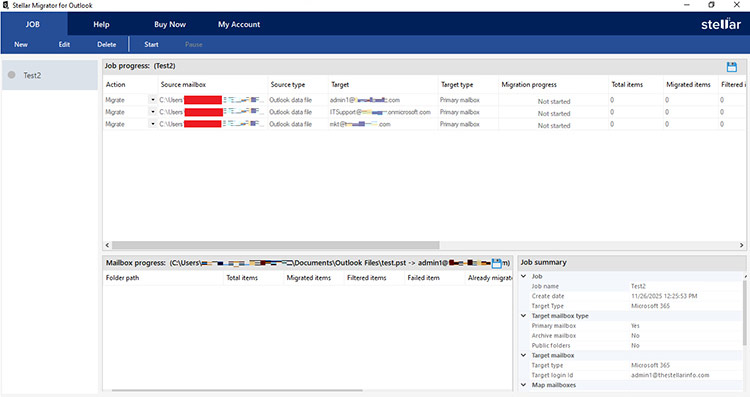Screen dimensions: 750x397
Task: Open Action dropdown for ITSupport mailbox row
Action: pyautogui.click(x=153, y=112)
